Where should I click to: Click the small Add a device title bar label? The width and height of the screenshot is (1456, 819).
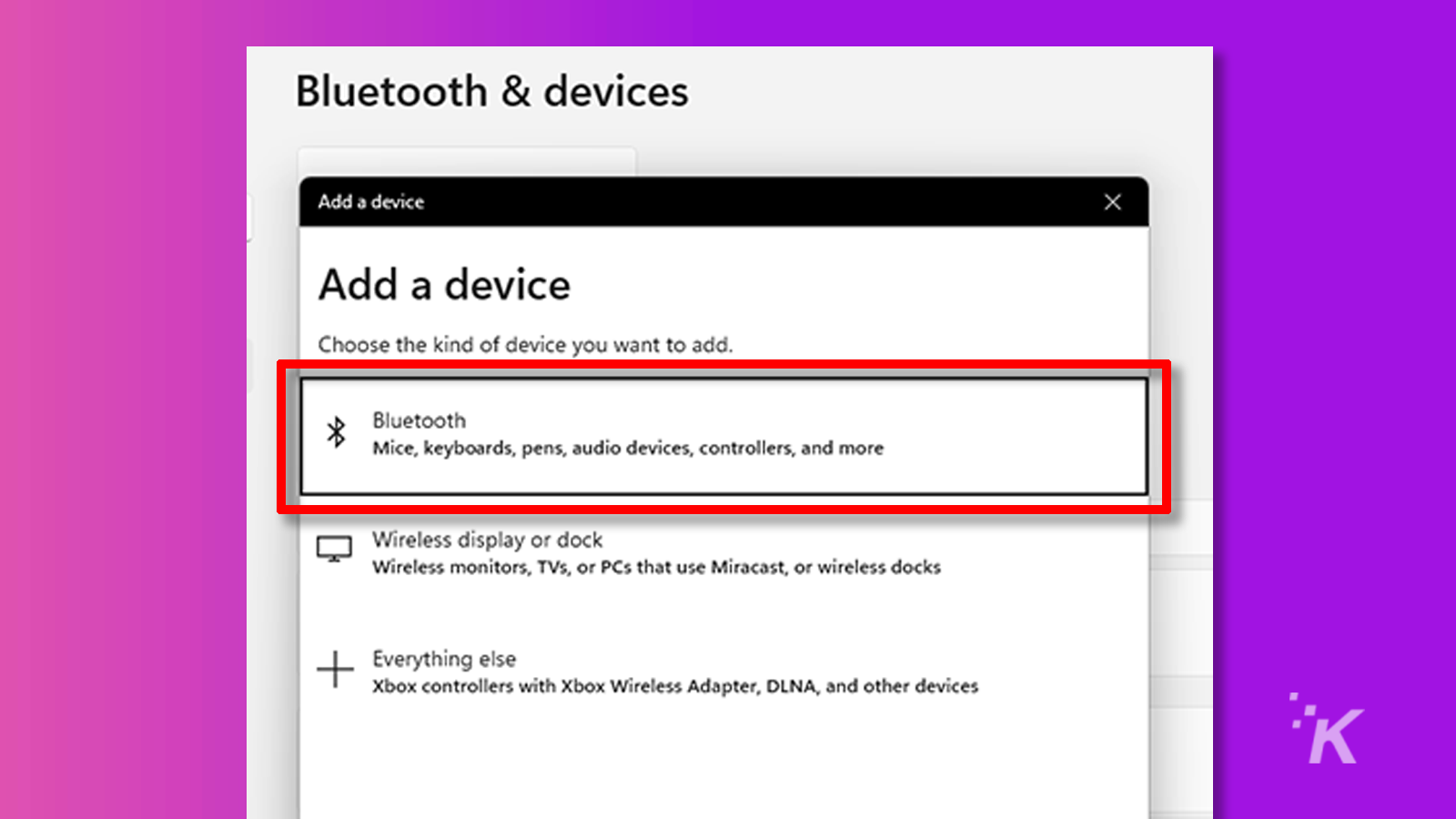370,202
